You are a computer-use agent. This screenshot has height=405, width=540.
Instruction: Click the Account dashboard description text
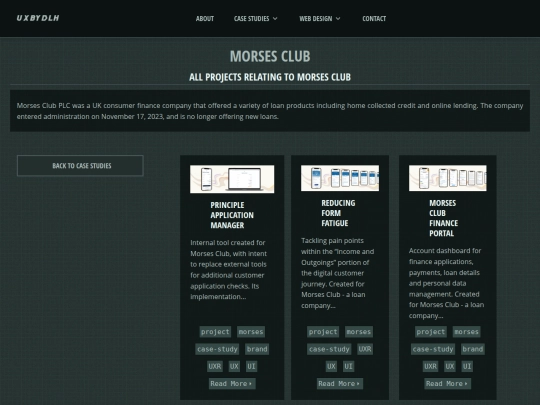(x=446, y=283)
